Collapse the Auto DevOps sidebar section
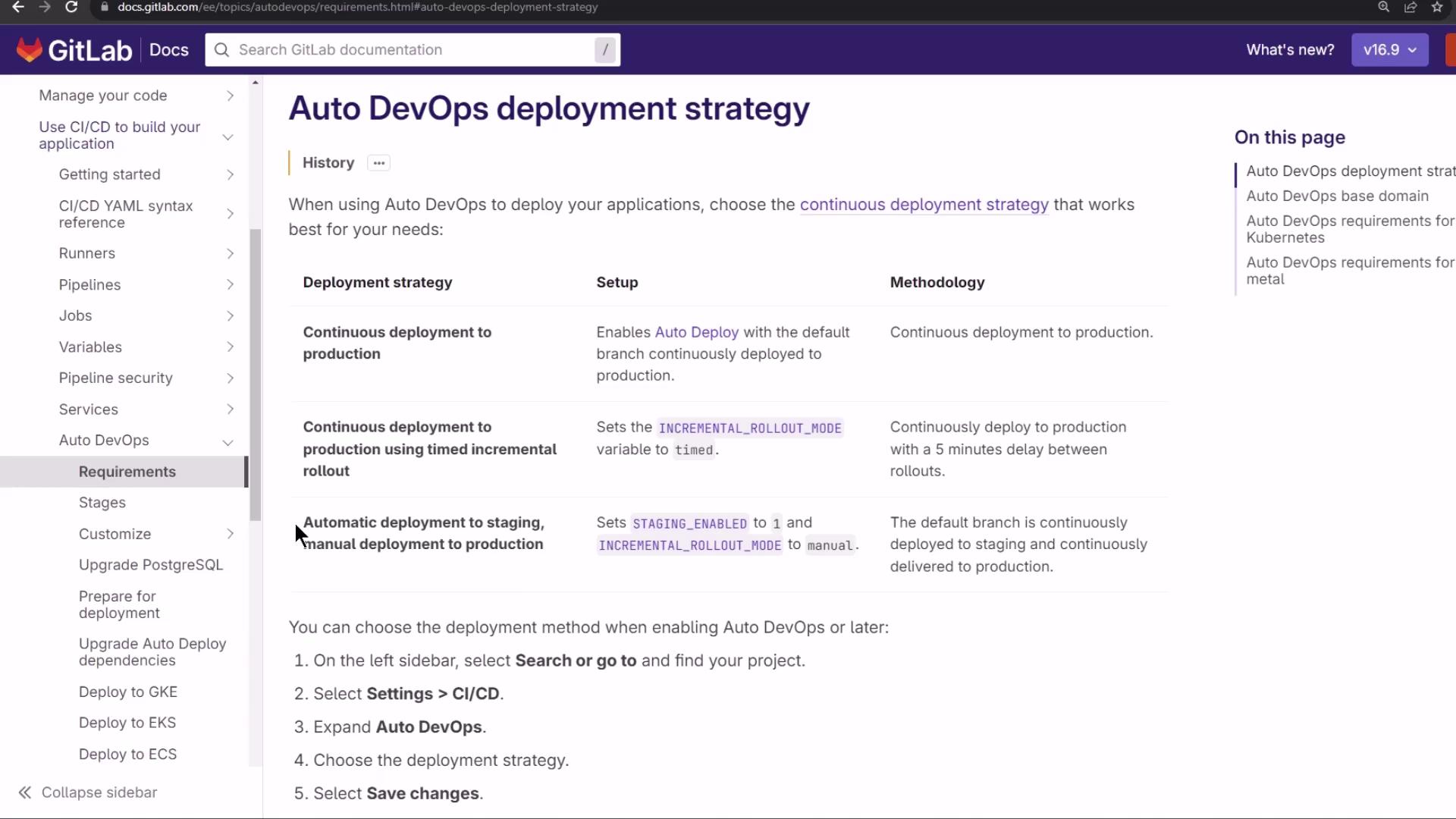This screenshot has width=1456, height=819. coord(227,441)
